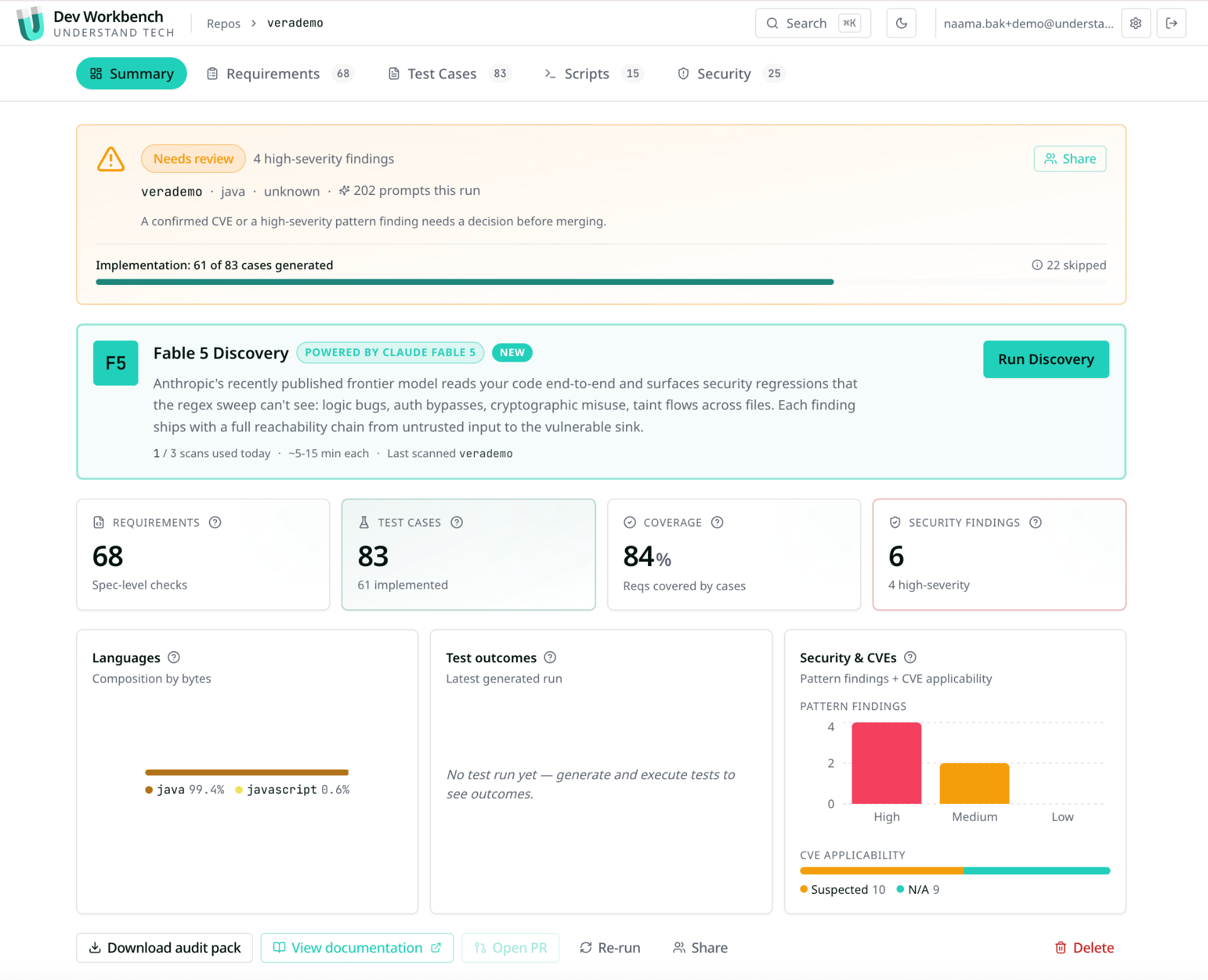
Task: Click the languages composition bar
Action: point(247,772)
